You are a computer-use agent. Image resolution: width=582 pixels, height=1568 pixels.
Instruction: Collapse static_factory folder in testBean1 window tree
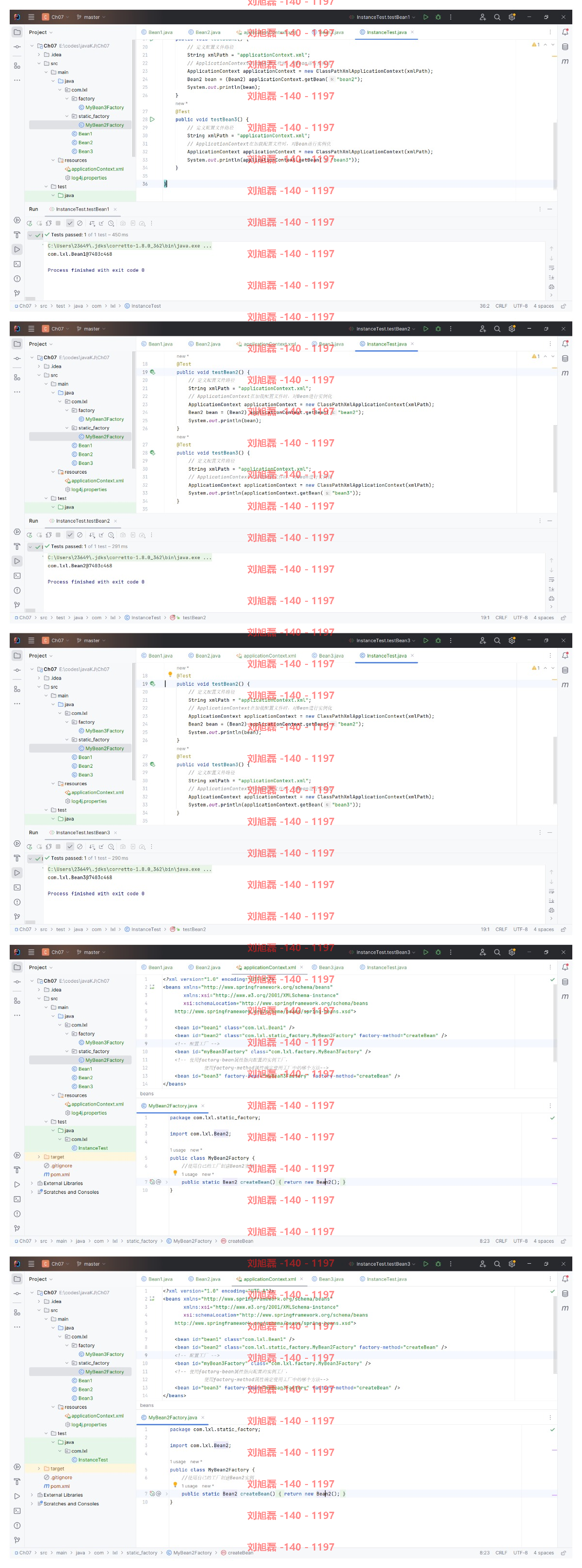click(x=67, y=116)
